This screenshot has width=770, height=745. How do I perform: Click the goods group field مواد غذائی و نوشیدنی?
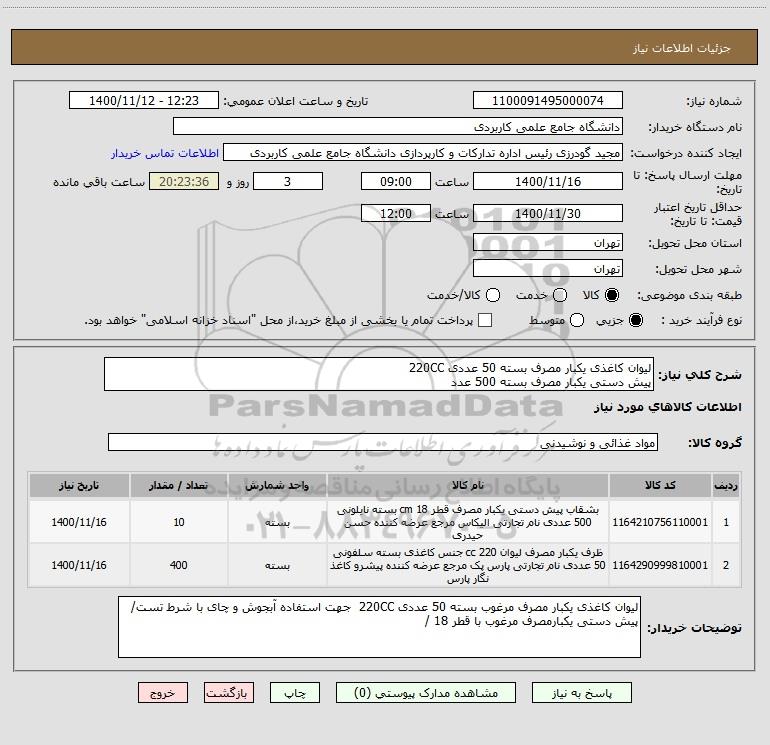pyautogui.click(x=383, y=442)
